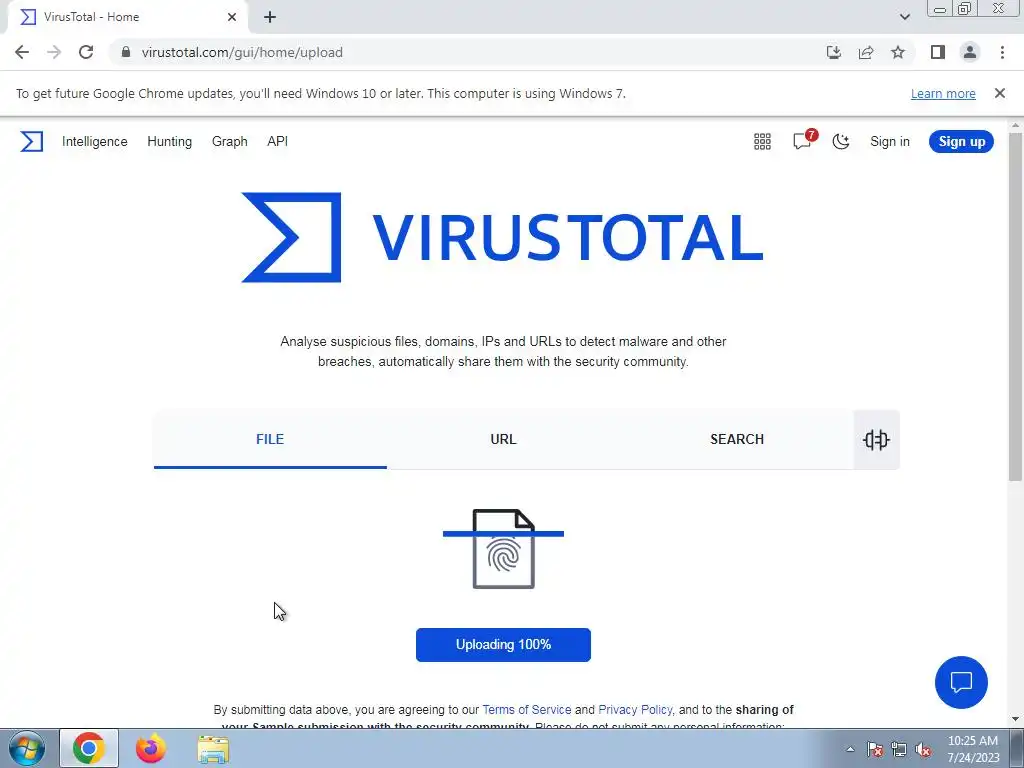Open notifications with red badge 7

[x=803, y=140]
